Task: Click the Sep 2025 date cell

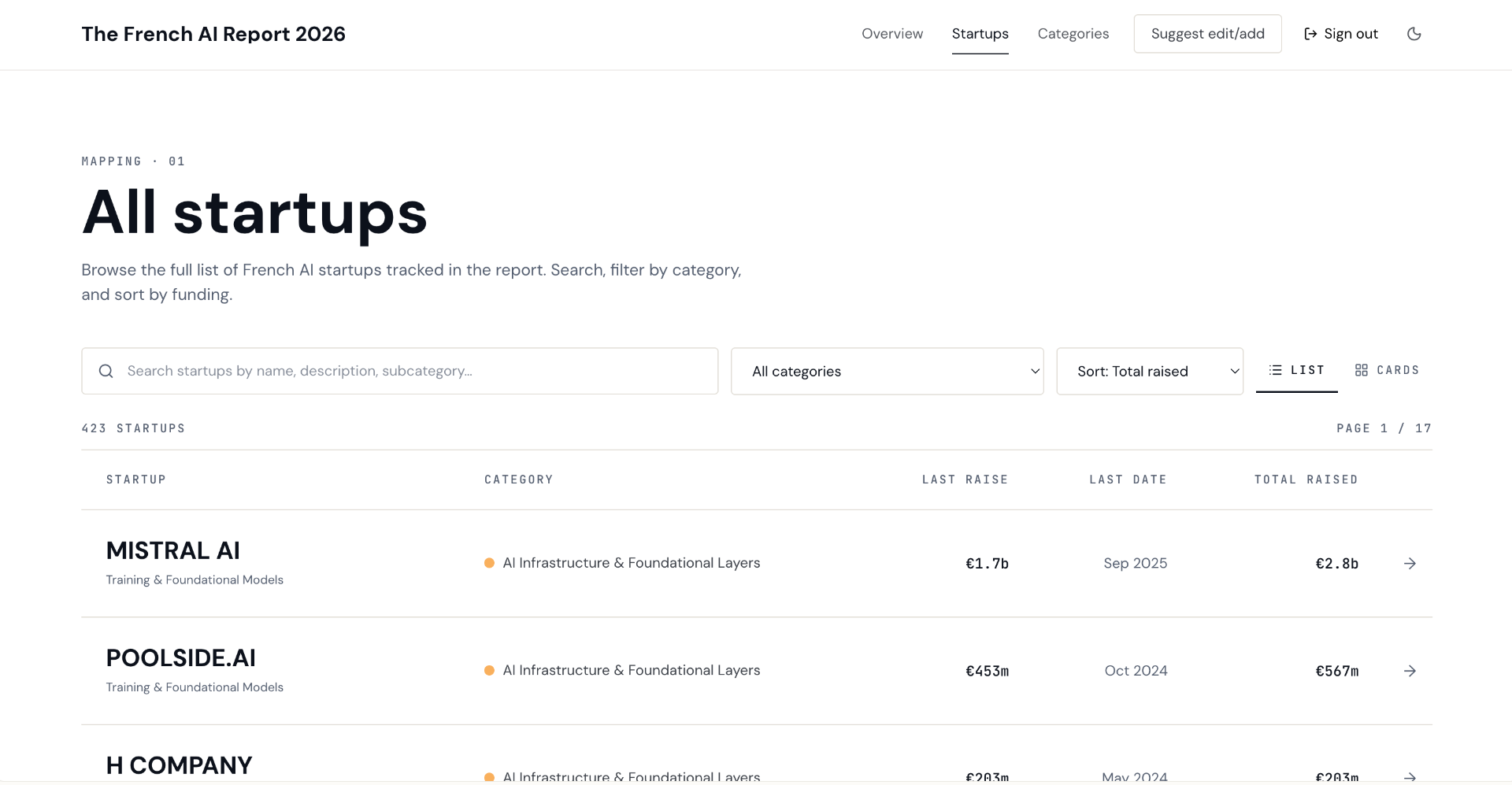Action: pos(1136,563)
